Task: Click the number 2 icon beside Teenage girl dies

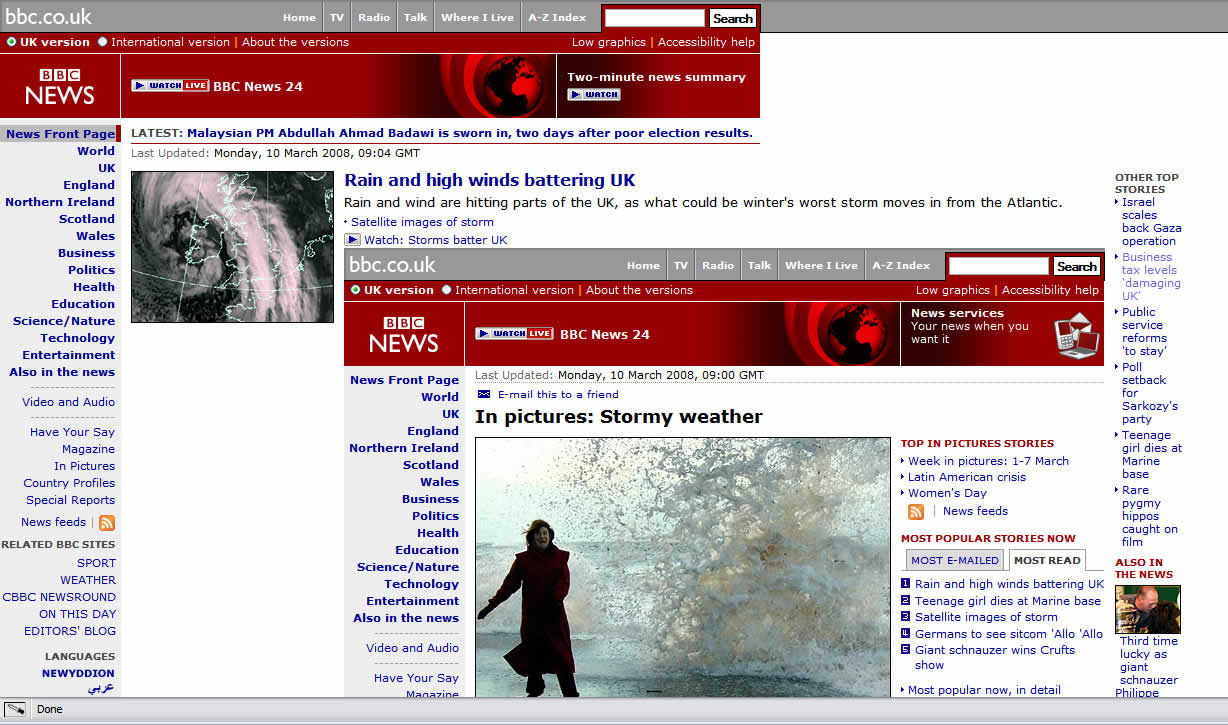Action: (905, 601)
